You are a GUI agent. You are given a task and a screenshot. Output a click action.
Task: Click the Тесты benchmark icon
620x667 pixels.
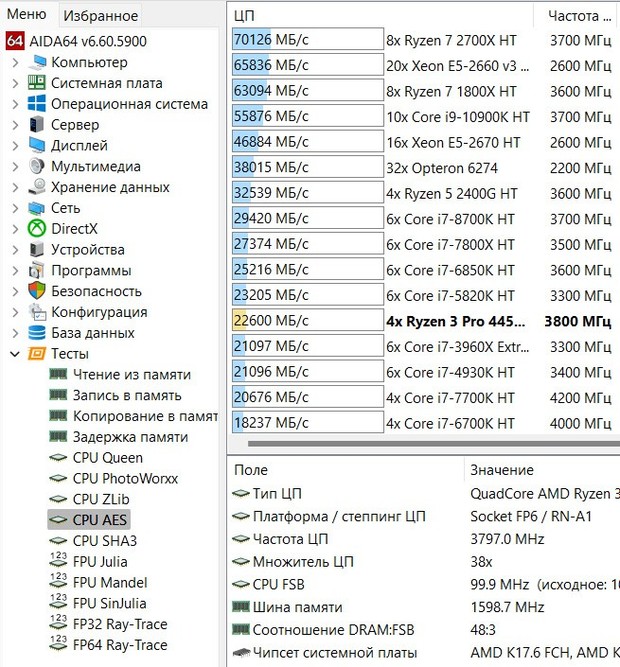pyautogui.click(x=37, y=354)
